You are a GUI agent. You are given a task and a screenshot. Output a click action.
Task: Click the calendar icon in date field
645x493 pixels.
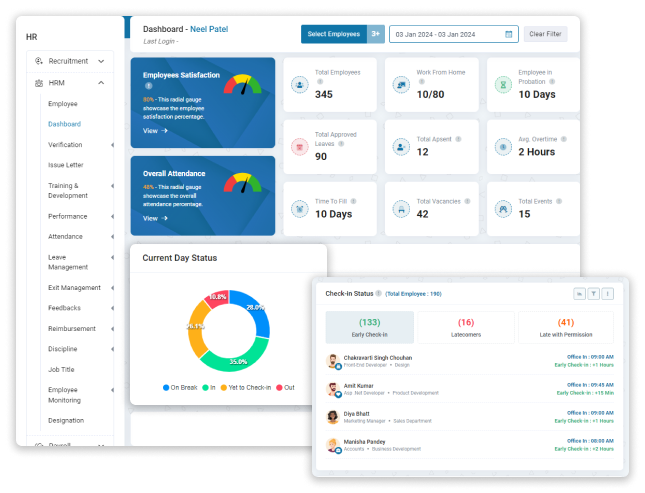pyautogui.click(x=509, y=34)
